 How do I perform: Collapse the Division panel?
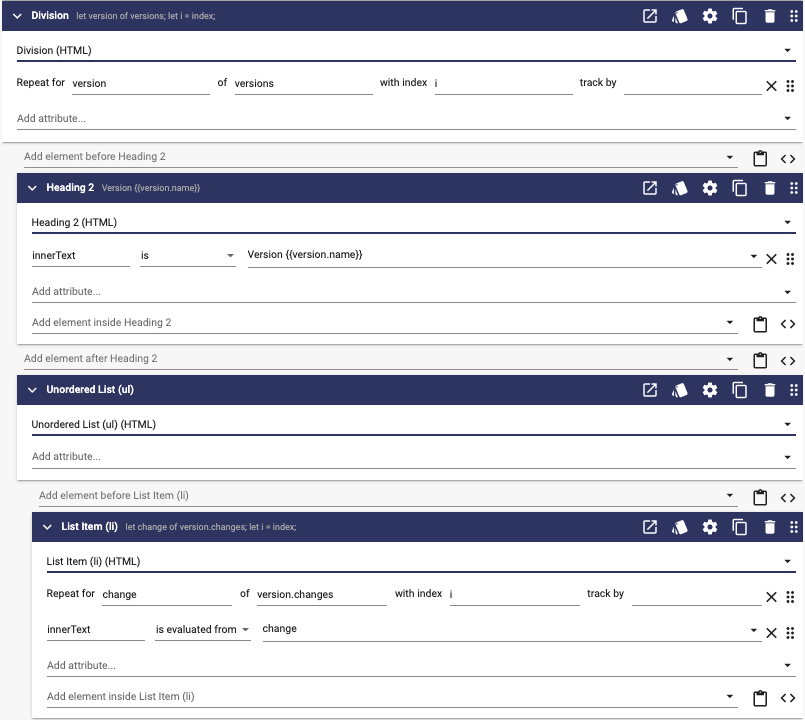point(17,16)
